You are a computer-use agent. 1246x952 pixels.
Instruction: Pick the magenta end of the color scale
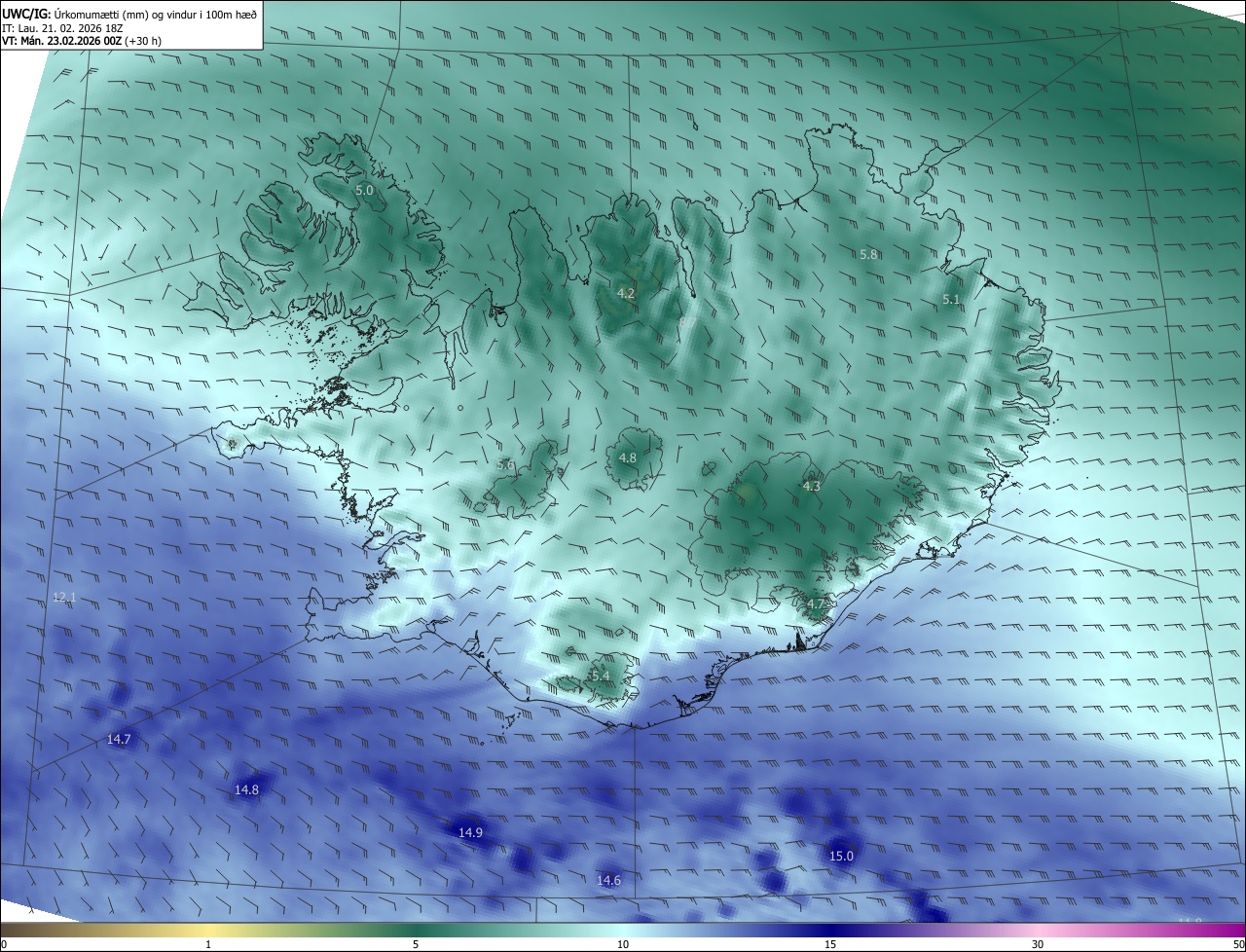click(x=1228, y=930)
